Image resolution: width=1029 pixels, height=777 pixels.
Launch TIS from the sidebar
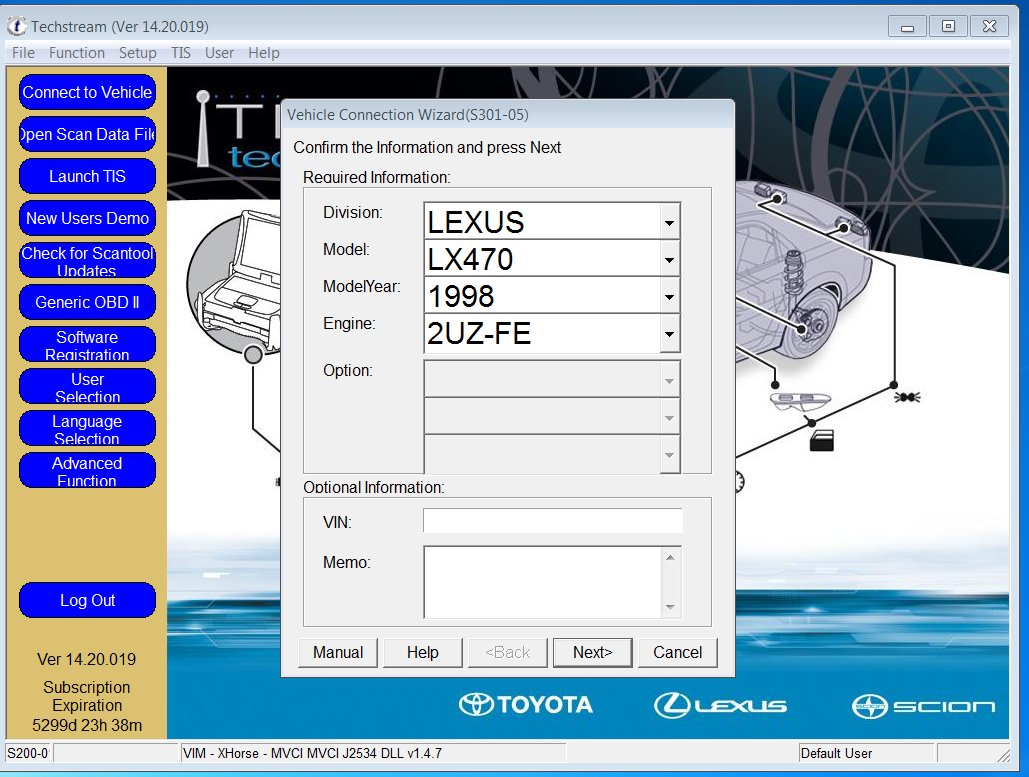pyautogui.click(x=87, y=177)
